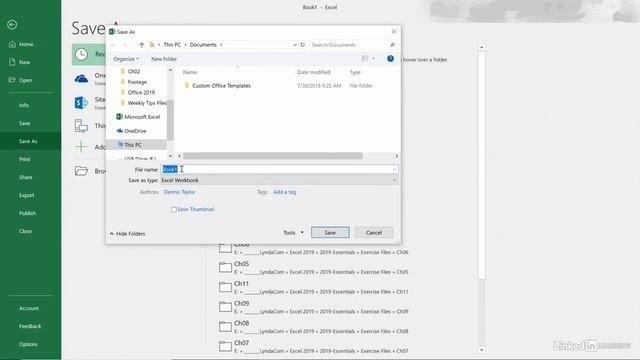Click the Save button in the dialog
The width and height of the screenshot is (640, 360).
click(330, 233)
